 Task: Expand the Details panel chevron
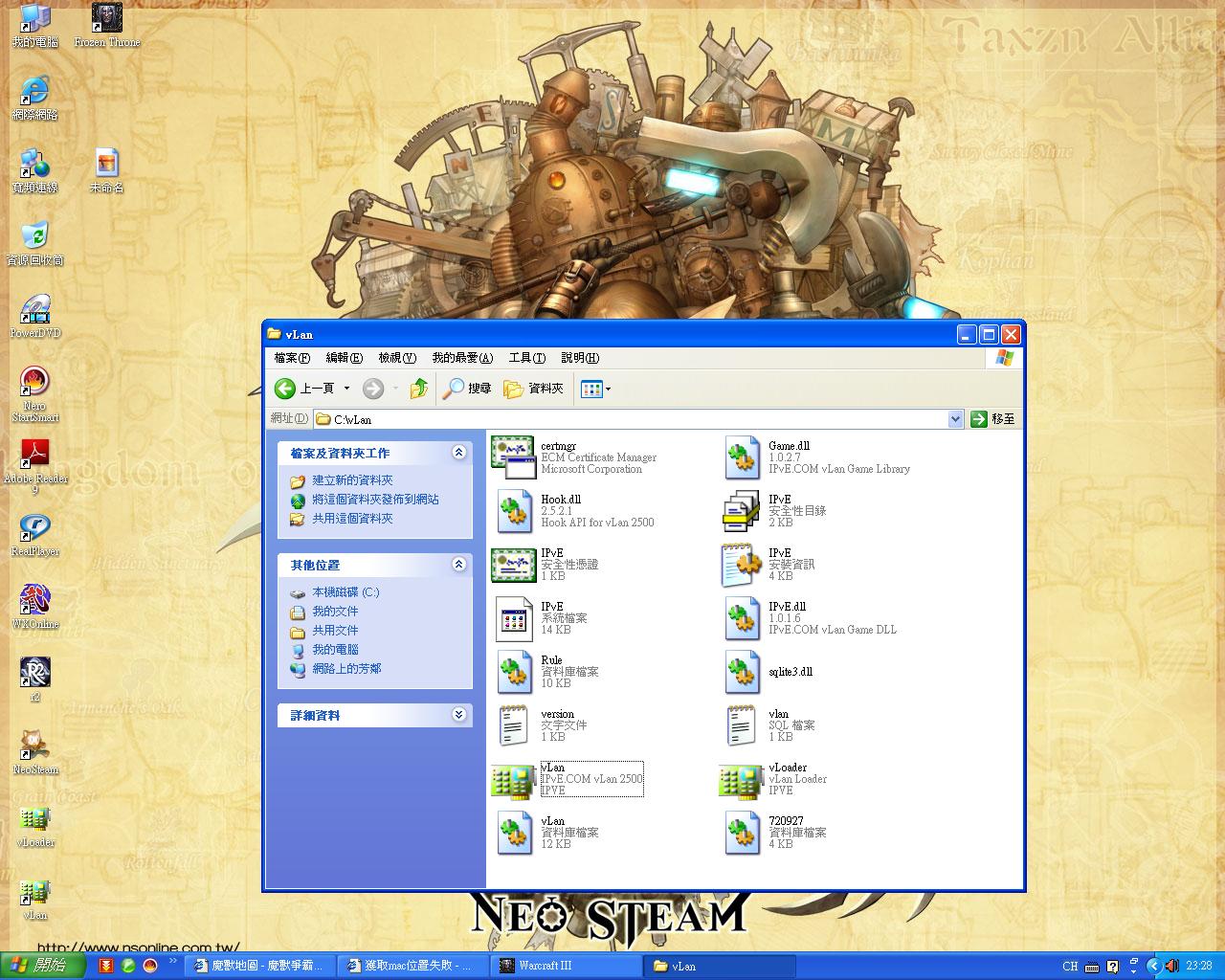(458, 715)
